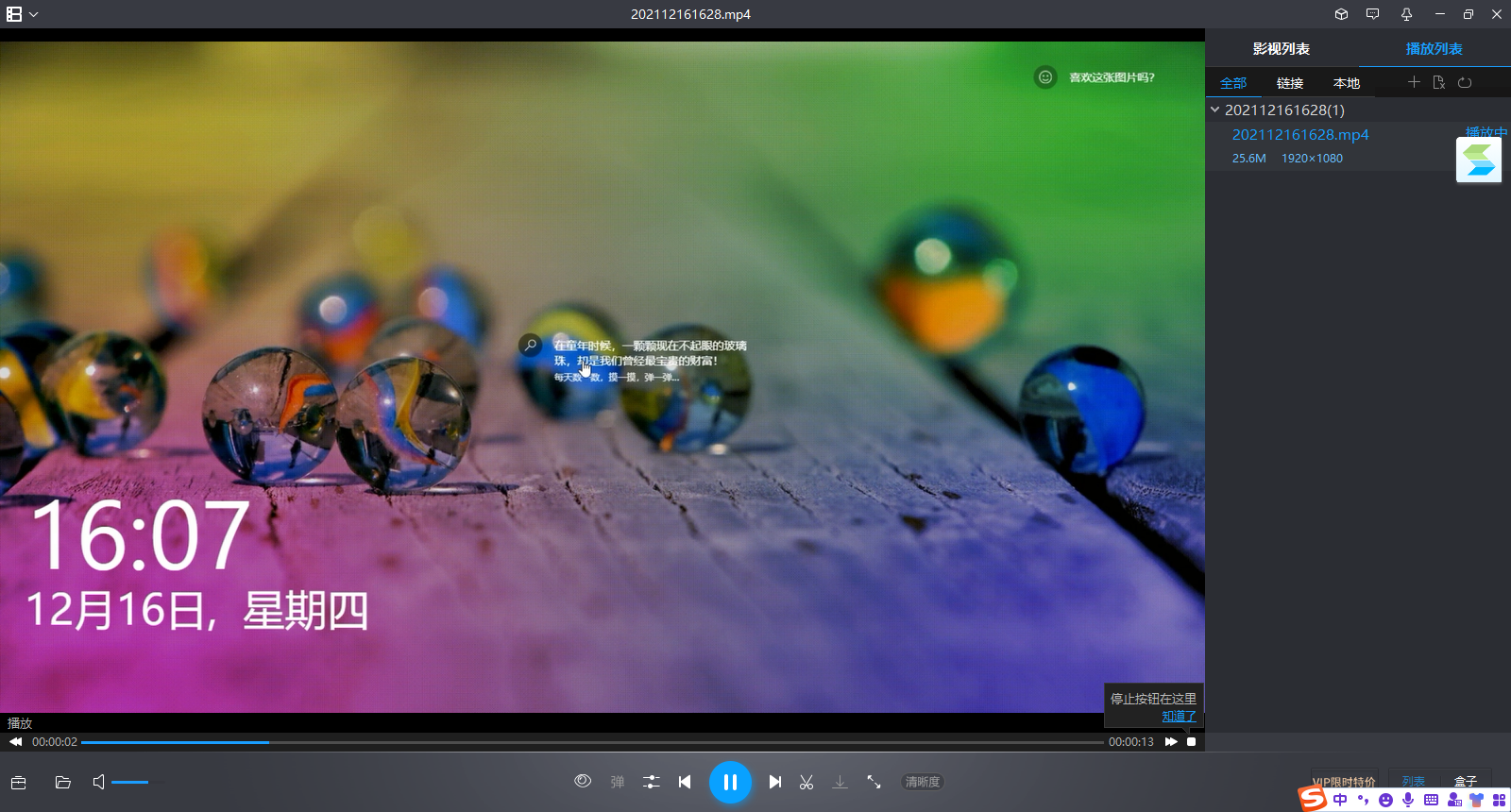1511x812 pixels.
Task: Open the scissors clip tool
Action: pos(806,782)
